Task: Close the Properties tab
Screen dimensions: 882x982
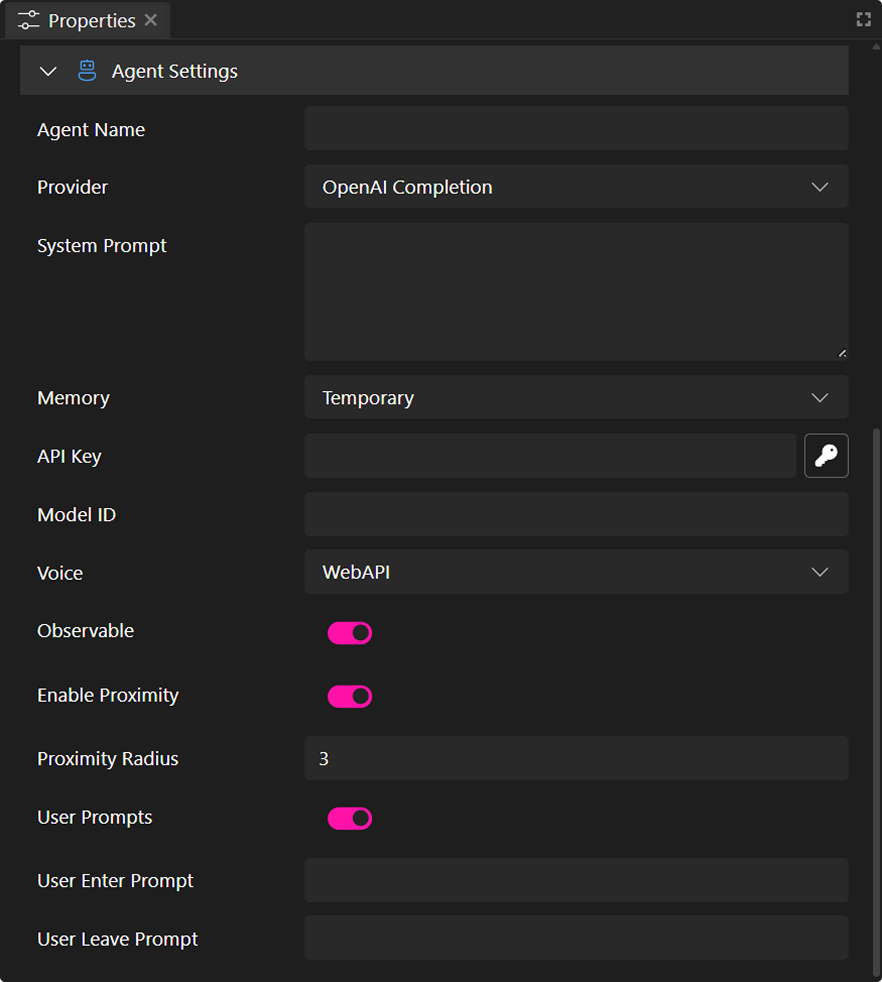Action: click(151, 21)
